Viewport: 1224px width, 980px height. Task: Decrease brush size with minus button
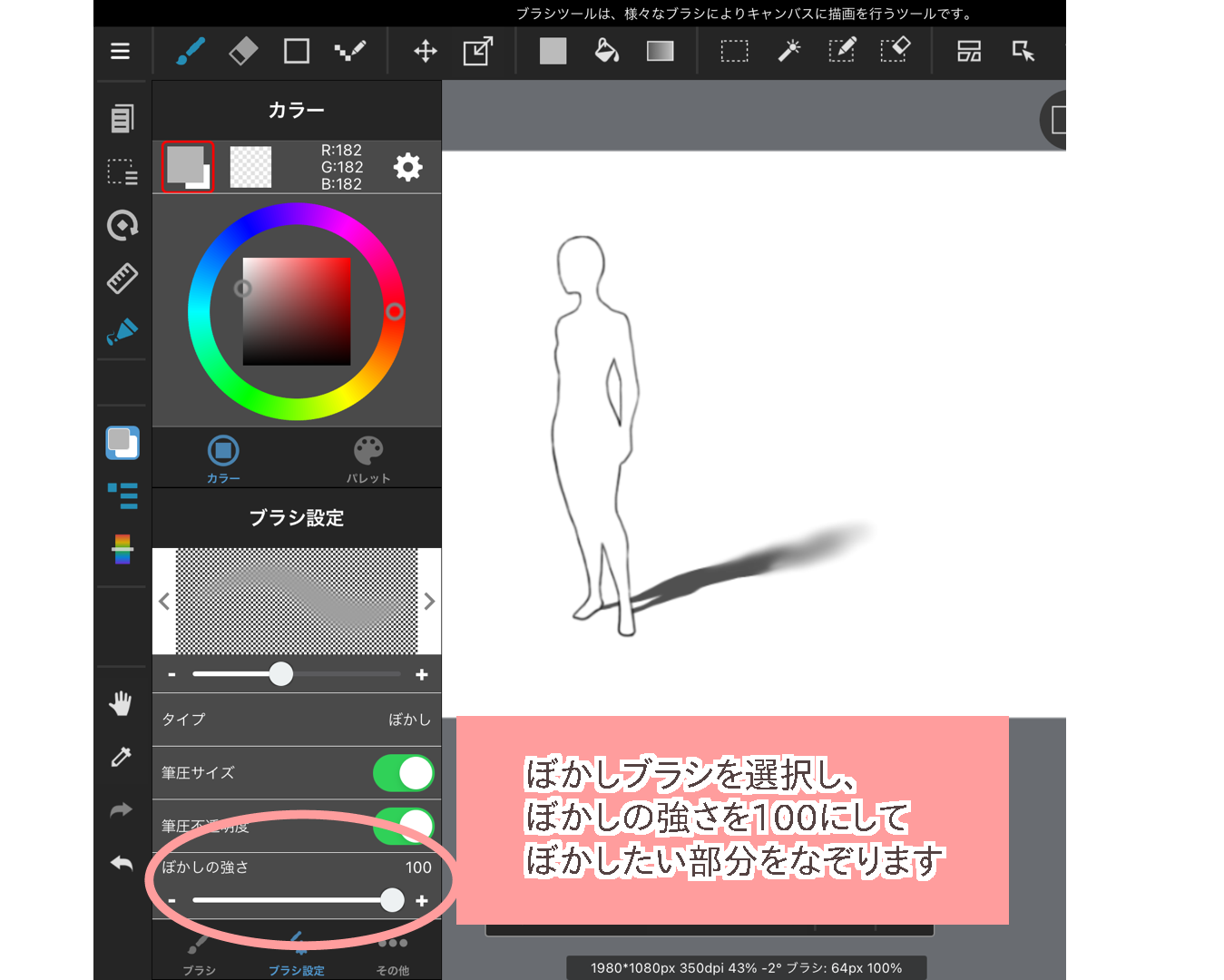click(171, 674)
